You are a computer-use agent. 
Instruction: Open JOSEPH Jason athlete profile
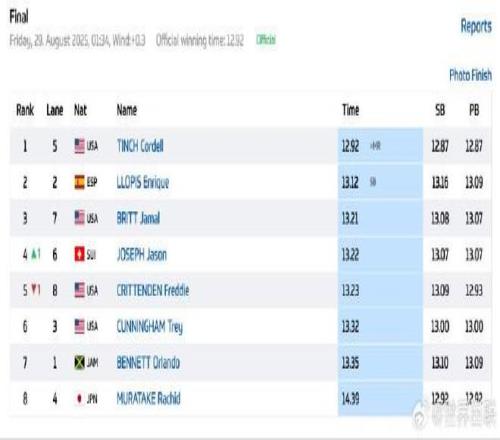(141, 255)
